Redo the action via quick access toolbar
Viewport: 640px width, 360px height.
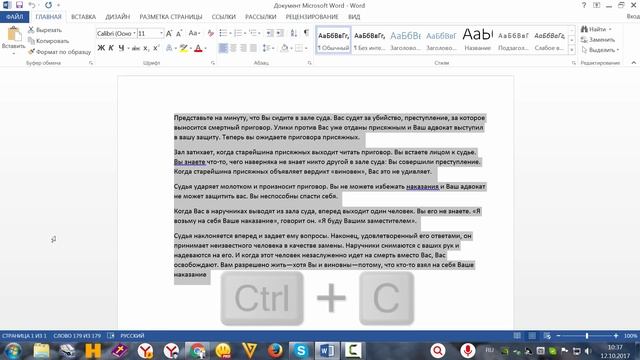(x=49, y=5)
